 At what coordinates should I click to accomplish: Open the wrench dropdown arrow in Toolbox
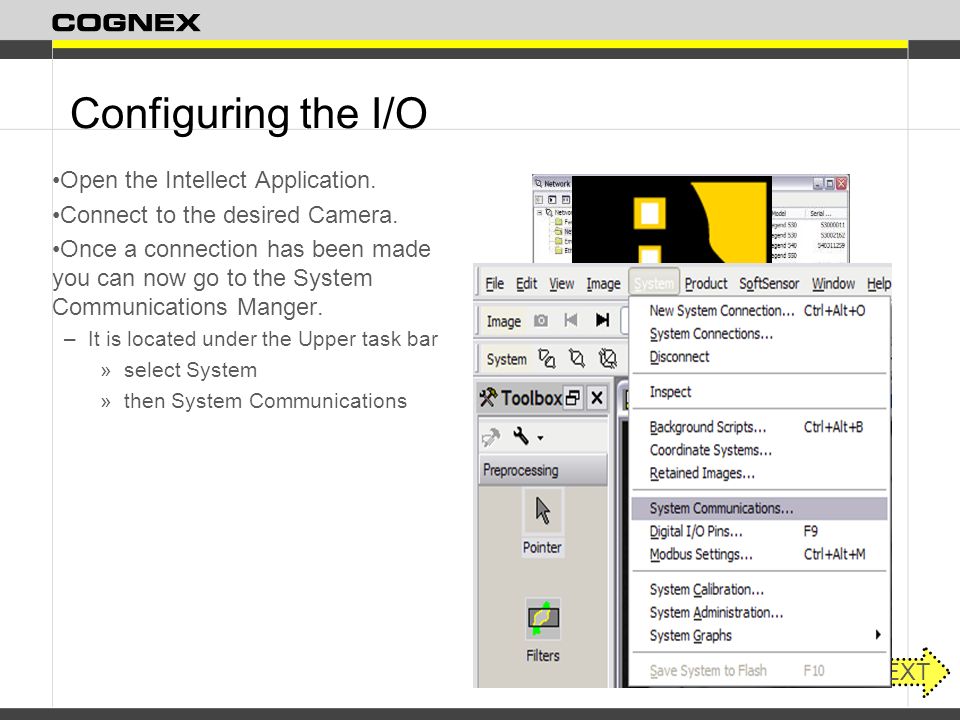click(541, 438)
